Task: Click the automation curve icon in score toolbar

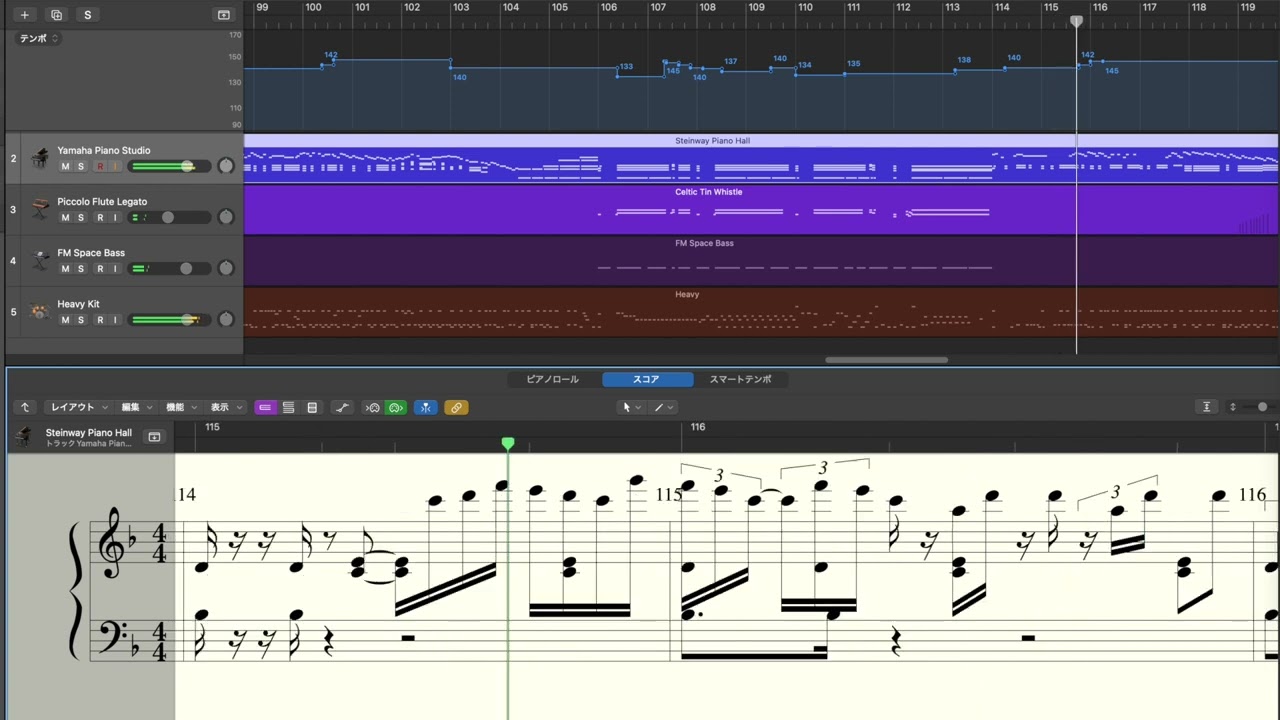Action: pos(342,407)
